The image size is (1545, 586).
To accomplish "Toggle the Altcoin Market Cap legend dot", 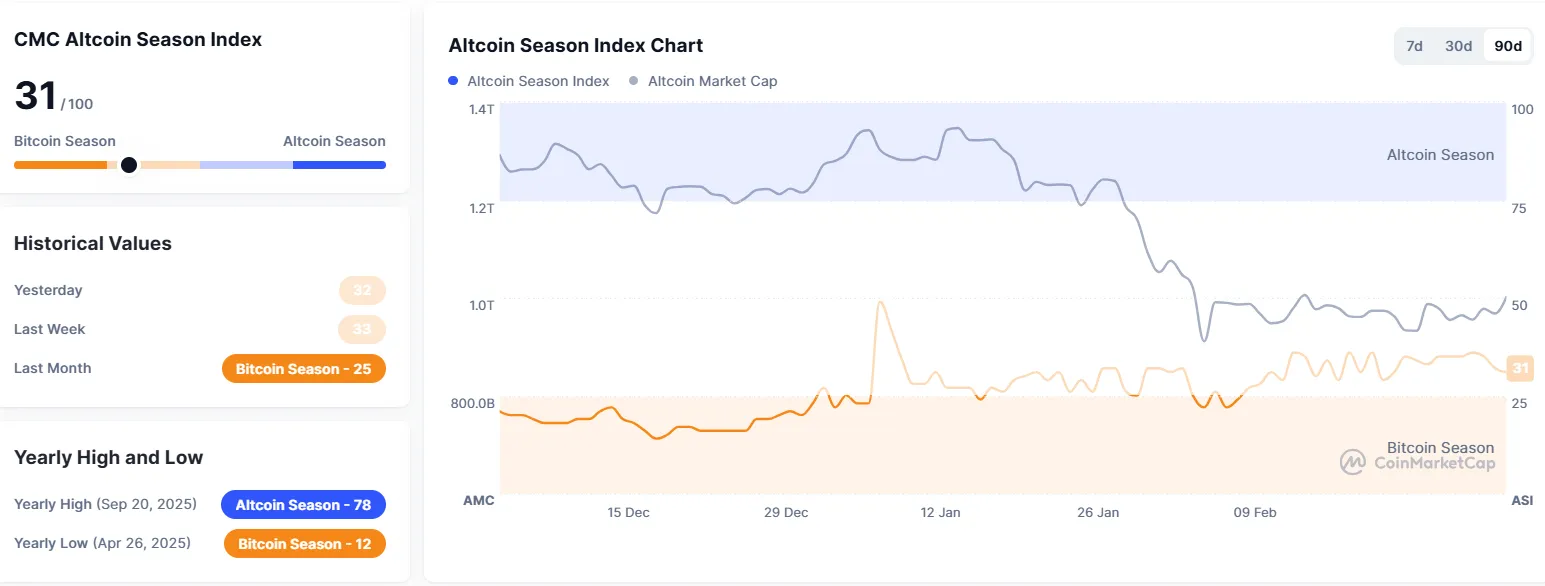I will click(634, 81).
